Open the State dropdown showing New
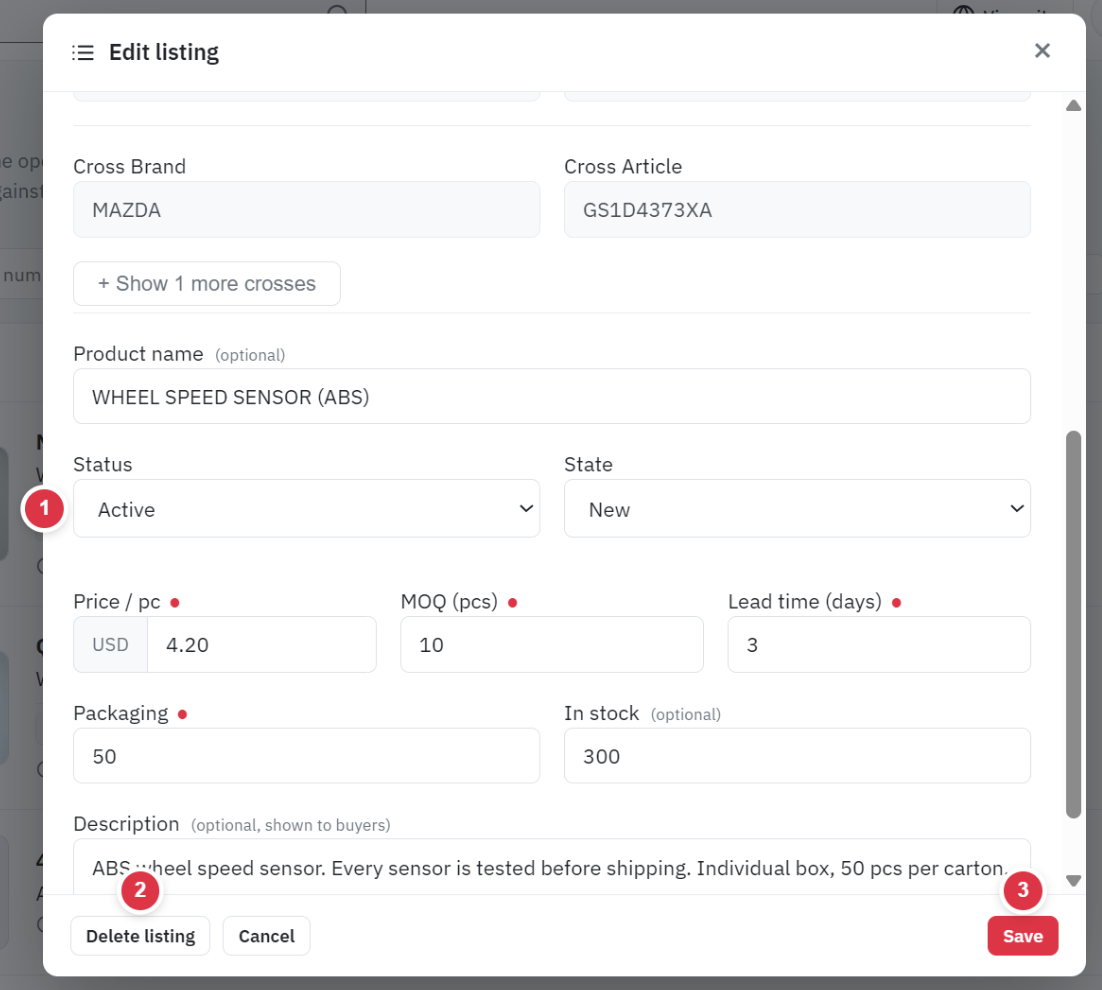The width and height of the screenshot is (1102, 990). (797, 509)
